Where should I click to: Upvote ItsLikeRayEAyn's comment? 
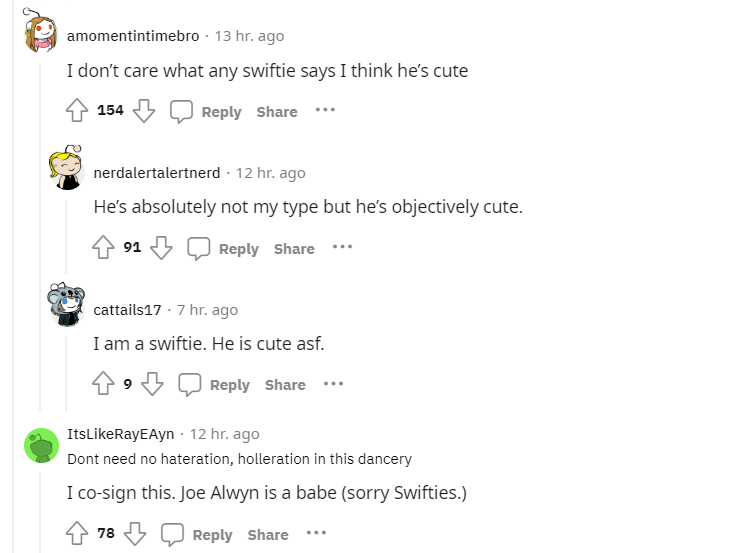77,534
